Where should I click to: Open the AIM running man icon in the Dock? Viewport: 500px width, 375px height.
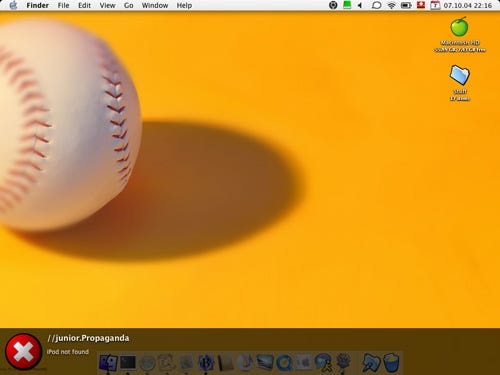tap(323, 363)
